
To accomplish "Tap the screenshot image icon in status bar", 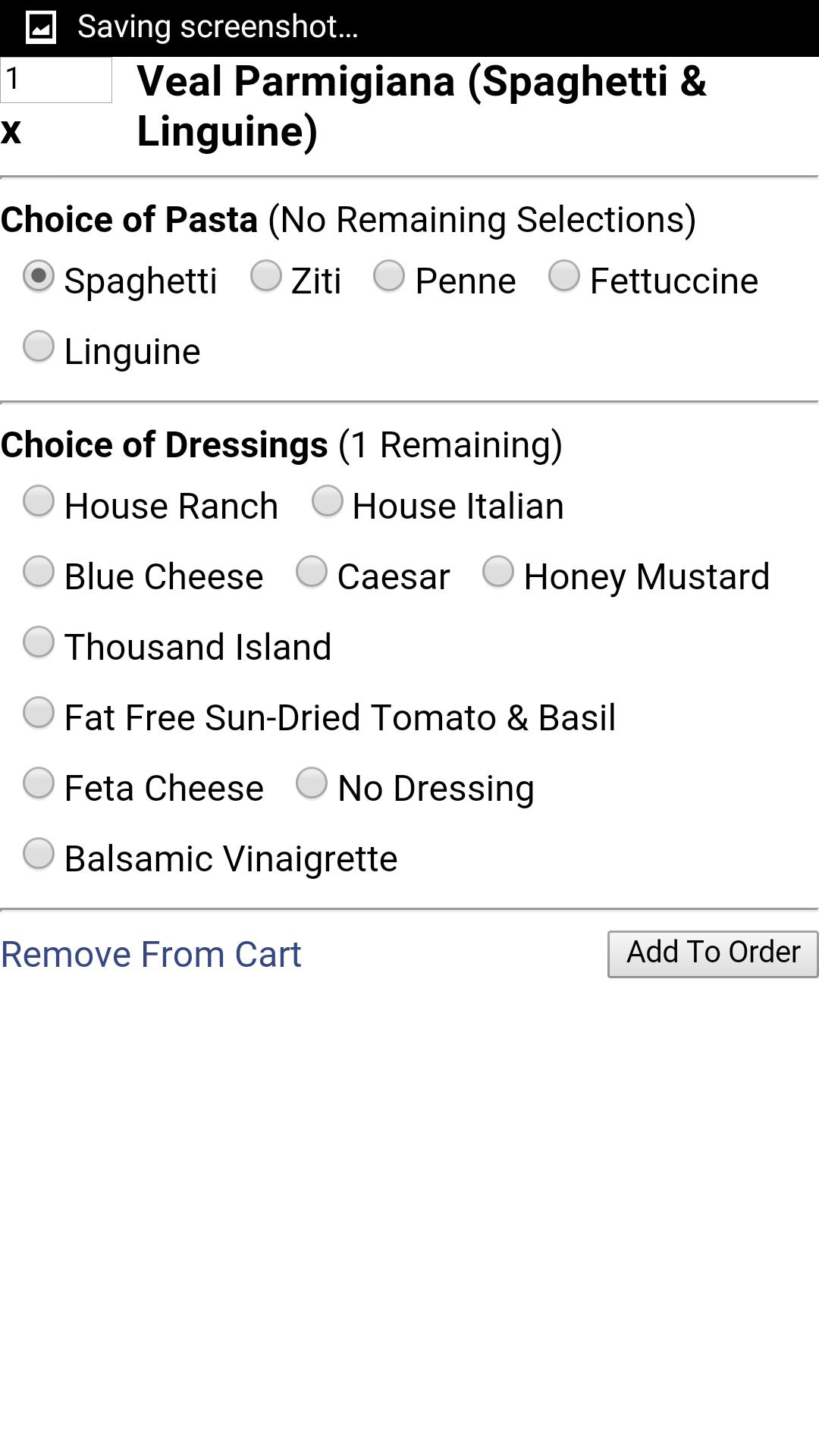I will 40,27.
